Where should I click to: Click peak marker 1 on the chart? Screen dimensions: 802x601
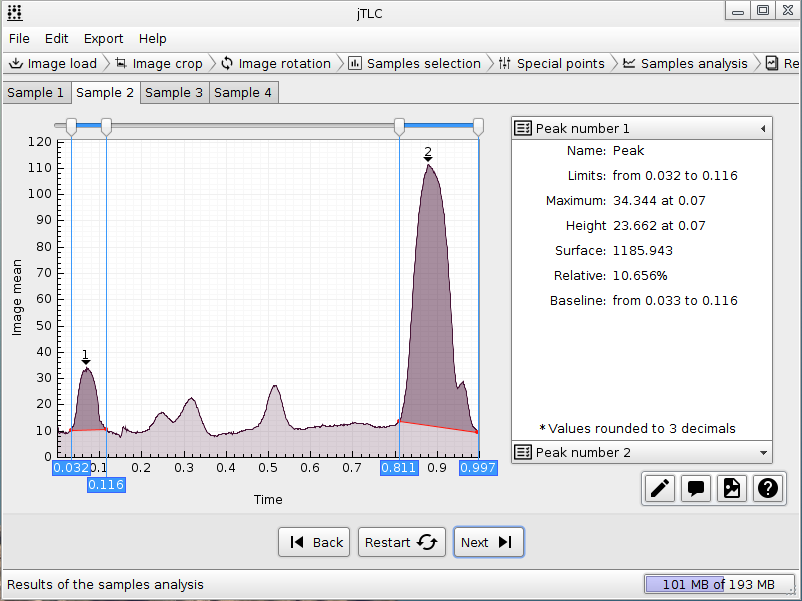tap(86, 357)
